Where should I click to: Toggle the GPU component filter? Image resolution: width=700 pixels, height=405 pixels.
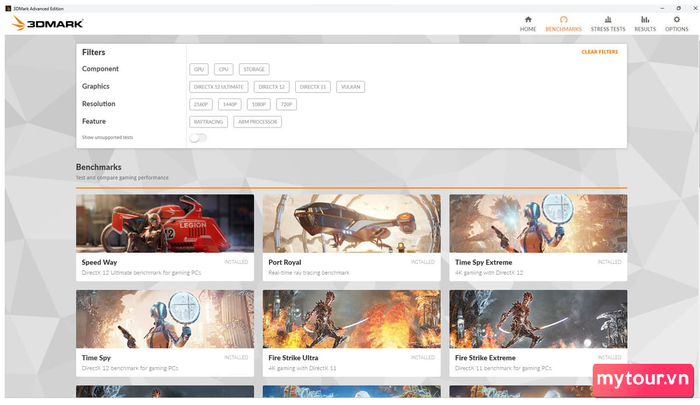click(x=199, y=69)
